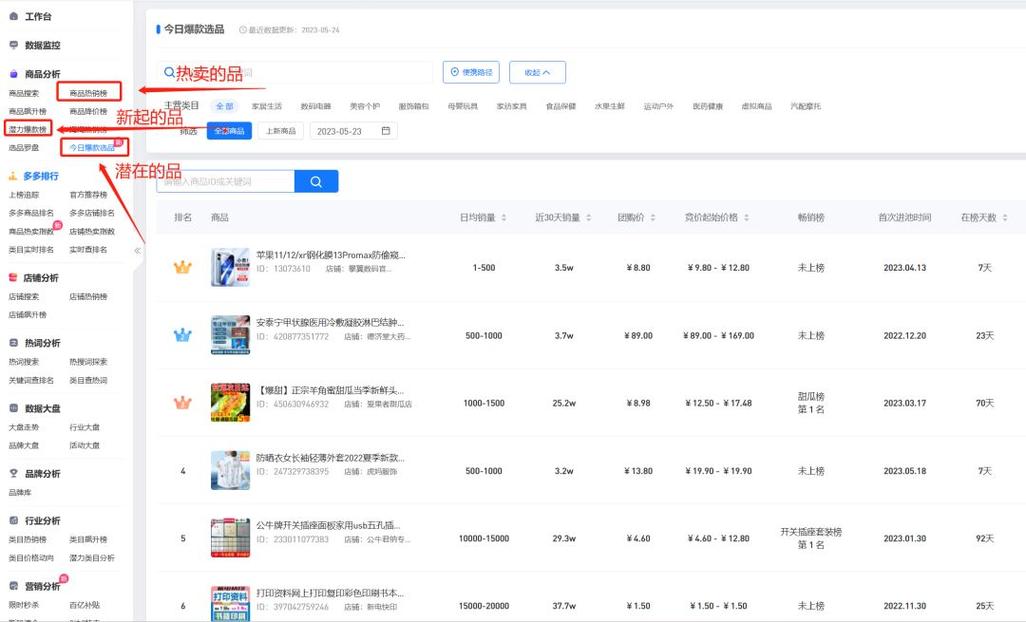Open the 工作台 home icon
This screenshot has width=1026, height=622.
(13, 16)
